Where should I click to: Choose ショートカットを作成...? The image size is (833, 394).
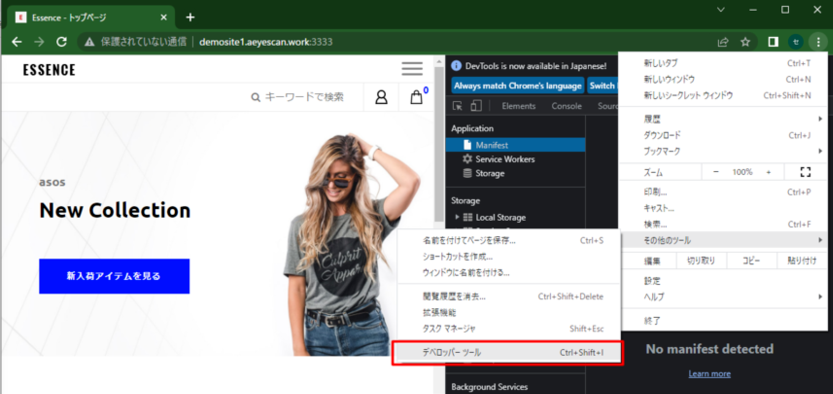point(509,257)
